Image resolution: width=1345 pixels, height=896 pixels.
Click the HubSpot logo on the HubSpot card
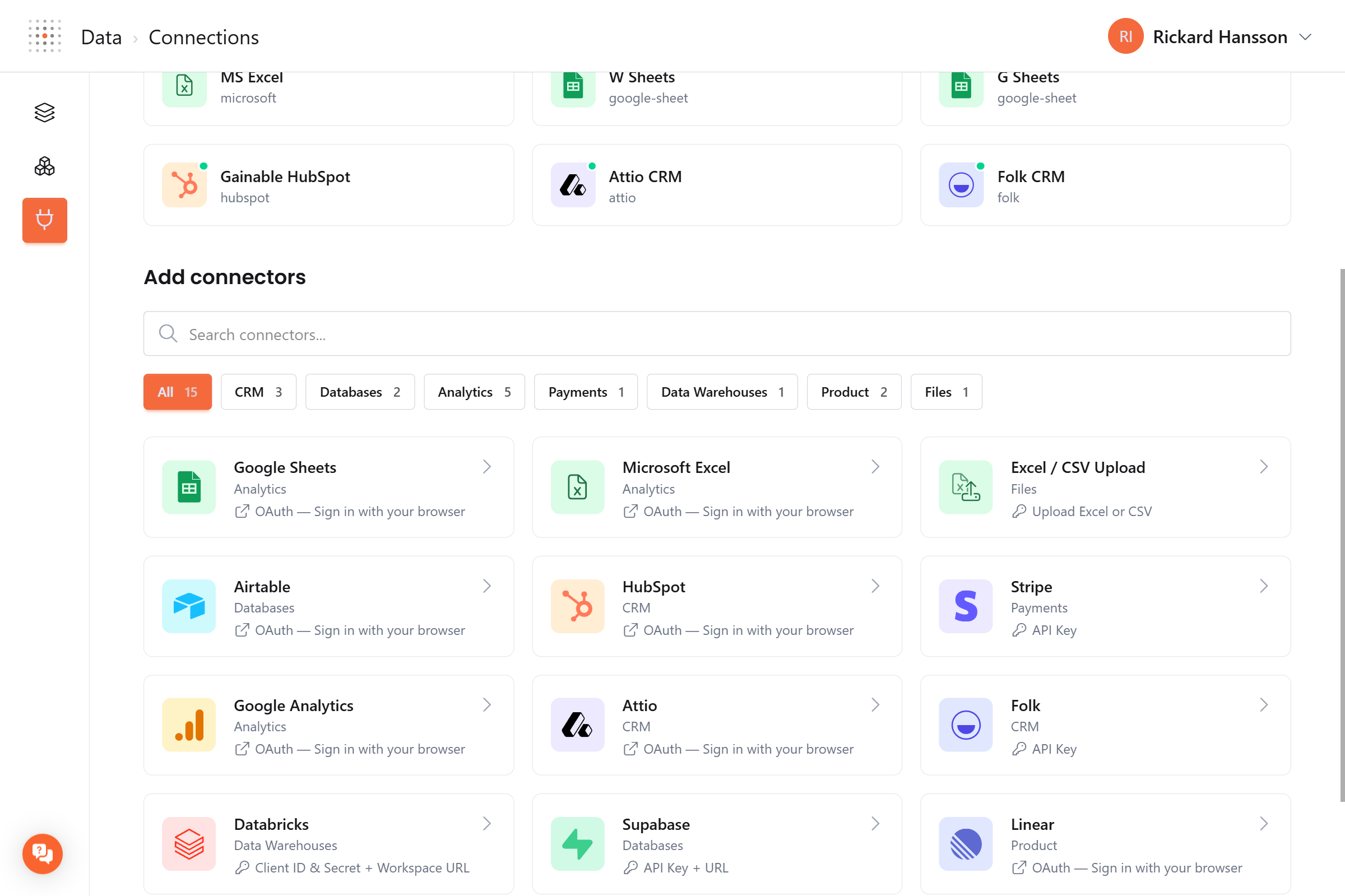point(577,606)
